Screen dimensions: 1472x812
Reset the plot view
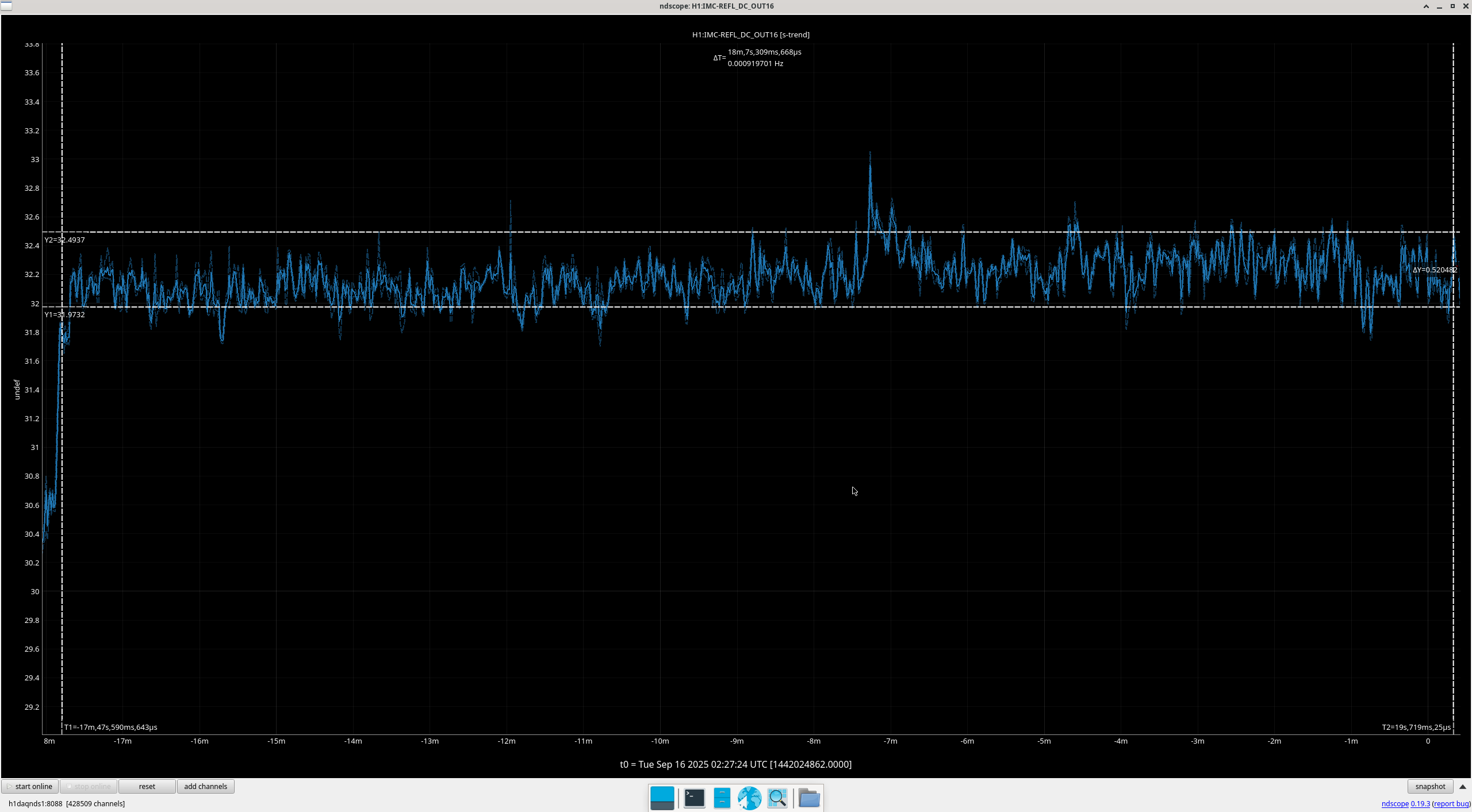[x=147, y=786]
